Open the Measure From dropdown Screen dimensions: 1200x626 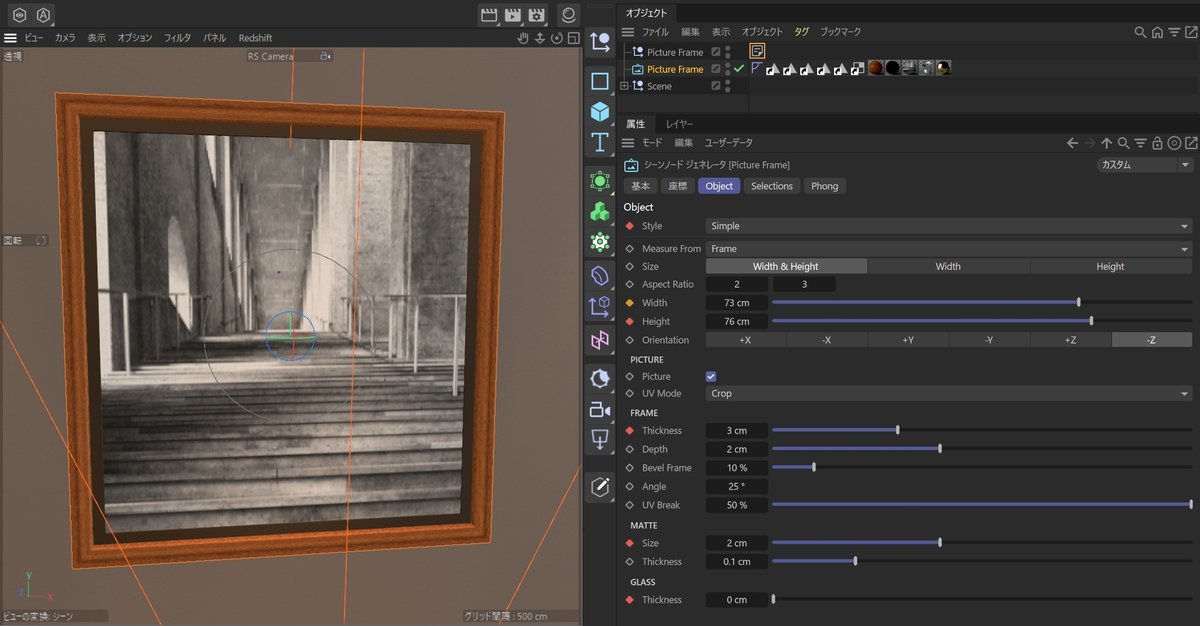coord(949,249)
